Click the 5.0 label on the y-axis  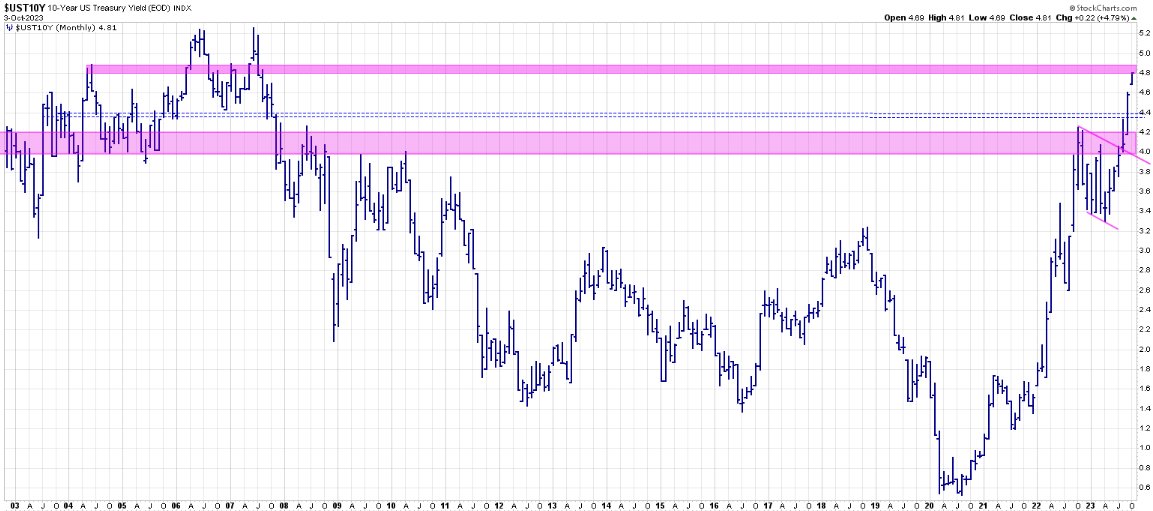[x=1144, y=54]
